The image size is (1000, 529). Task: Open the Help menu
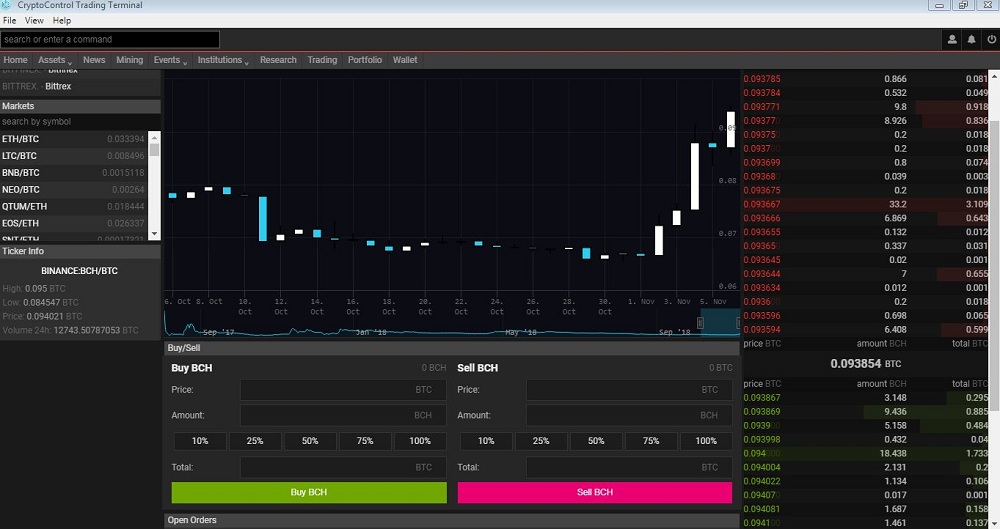62,20
